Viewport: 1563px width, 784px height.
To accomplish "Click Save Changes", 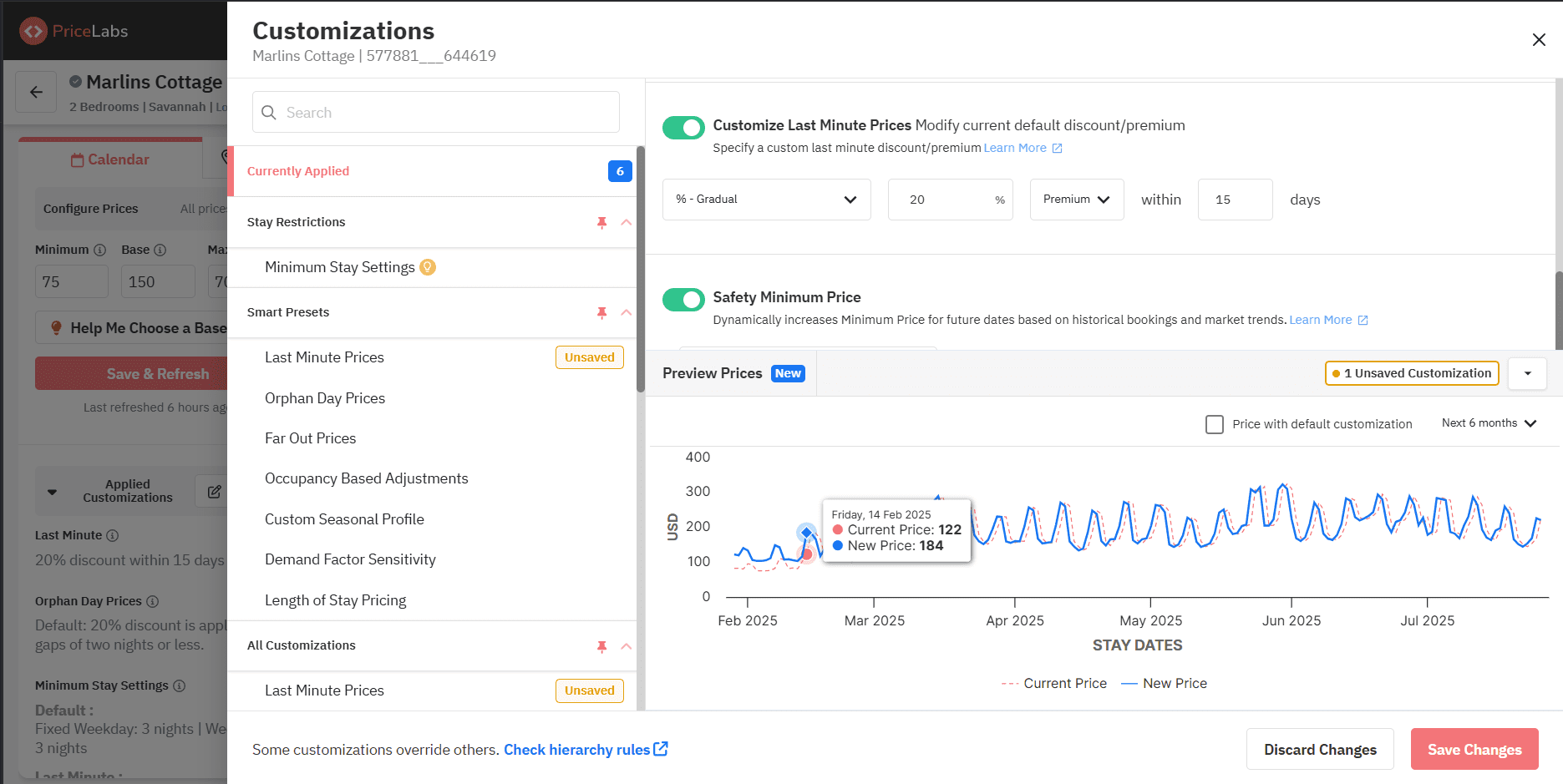I will [1474, 749].
